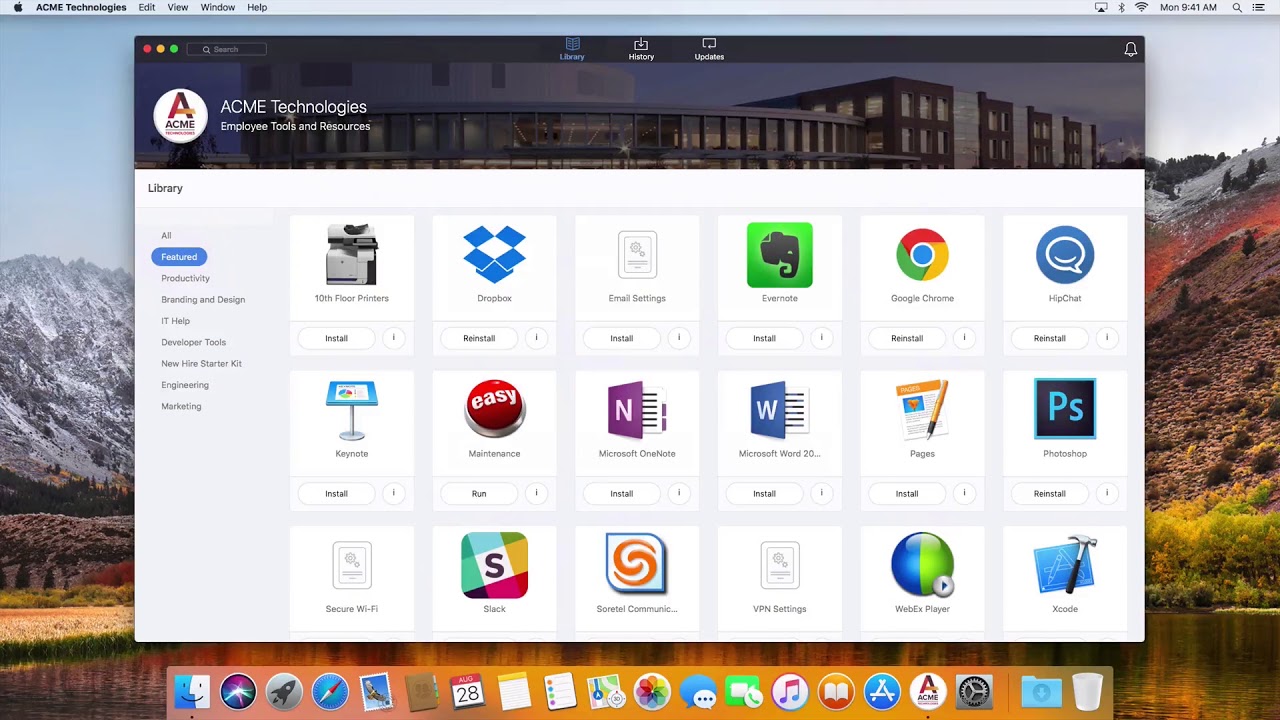Reinstall HipChat
Viewport: 1280px width, 720px height.
(x=1050, y=338)
